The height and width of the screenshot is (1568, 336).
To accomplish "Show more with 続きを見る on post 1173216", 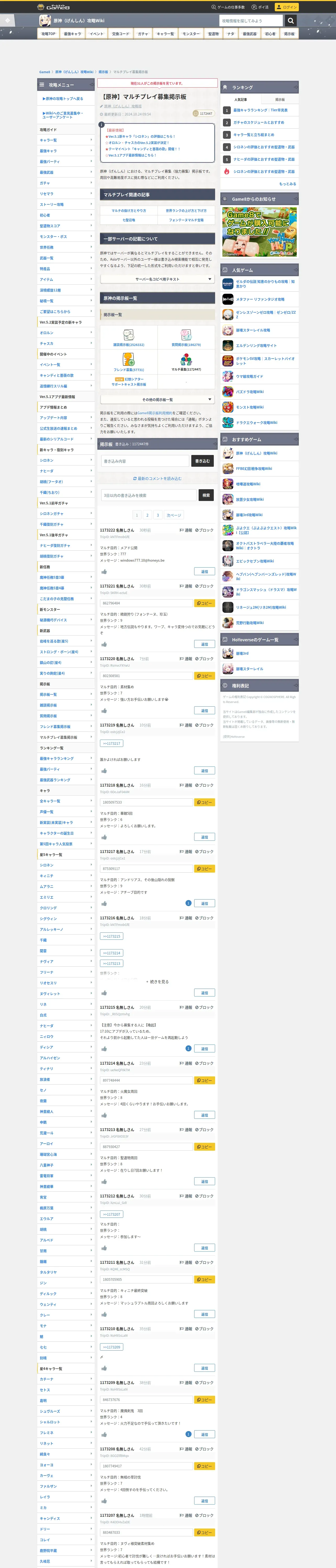I will pyautogui.click(x=157, y=982).
